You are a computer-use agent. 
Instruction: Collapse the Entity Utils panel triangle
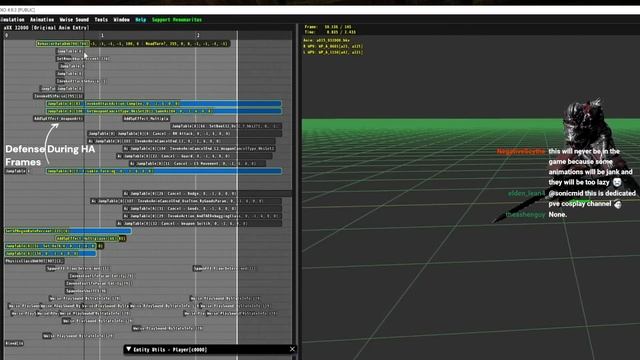click(129, 349)
